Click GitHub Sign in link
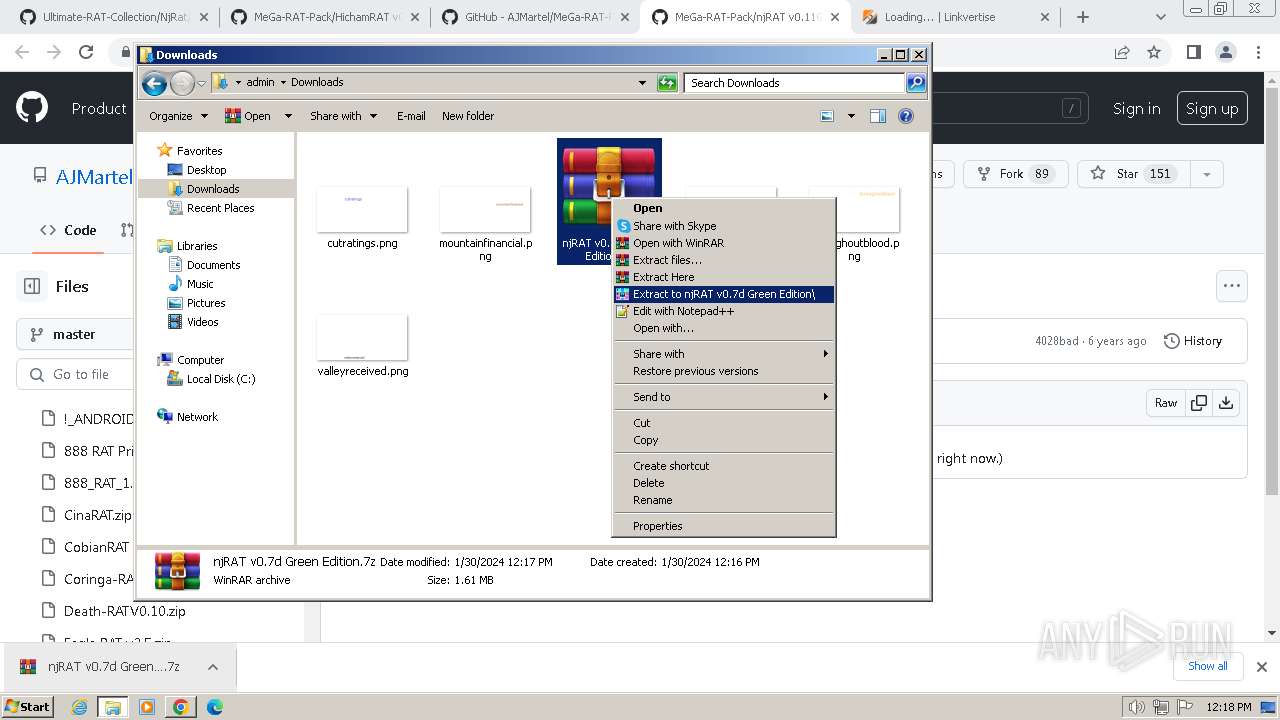1280x720 pixels. (1137, 109)
